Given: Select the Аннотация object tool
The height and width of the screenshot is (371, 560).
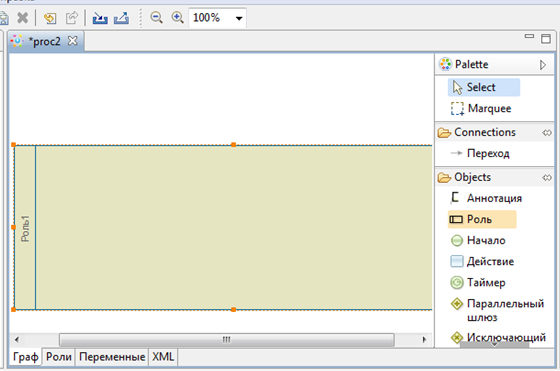Looking at the screenshot, I should (486, 198).
